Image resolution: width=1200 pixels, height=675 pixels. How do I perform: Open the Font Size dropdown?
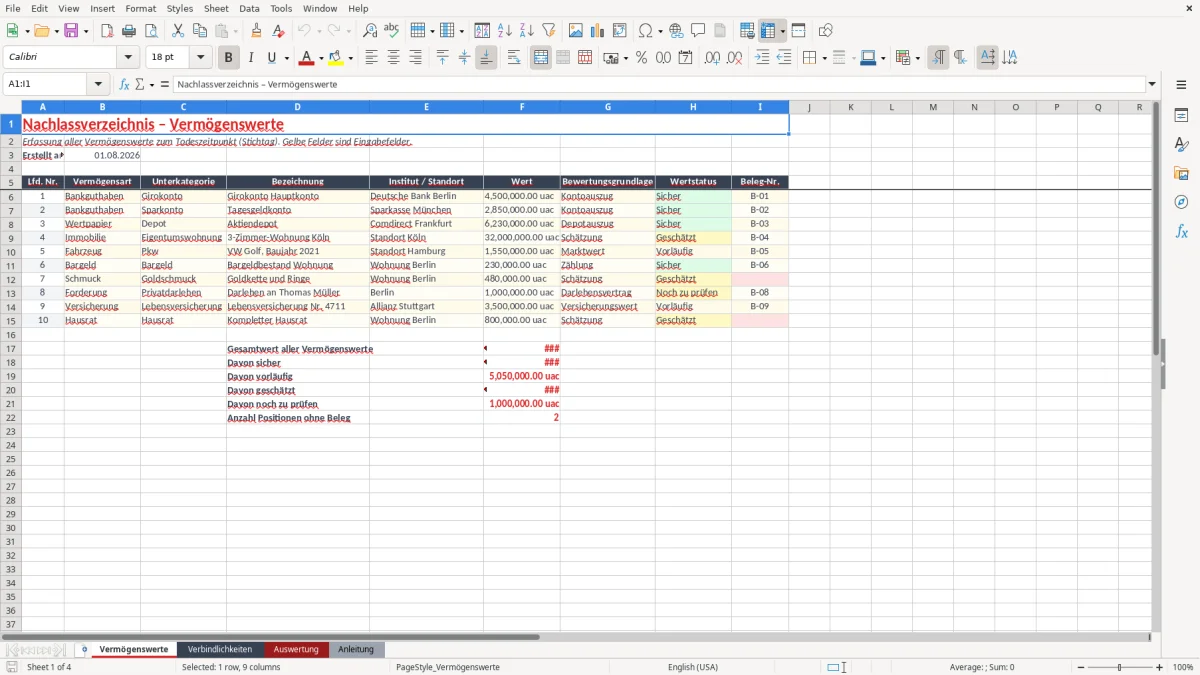pos(200,58)
